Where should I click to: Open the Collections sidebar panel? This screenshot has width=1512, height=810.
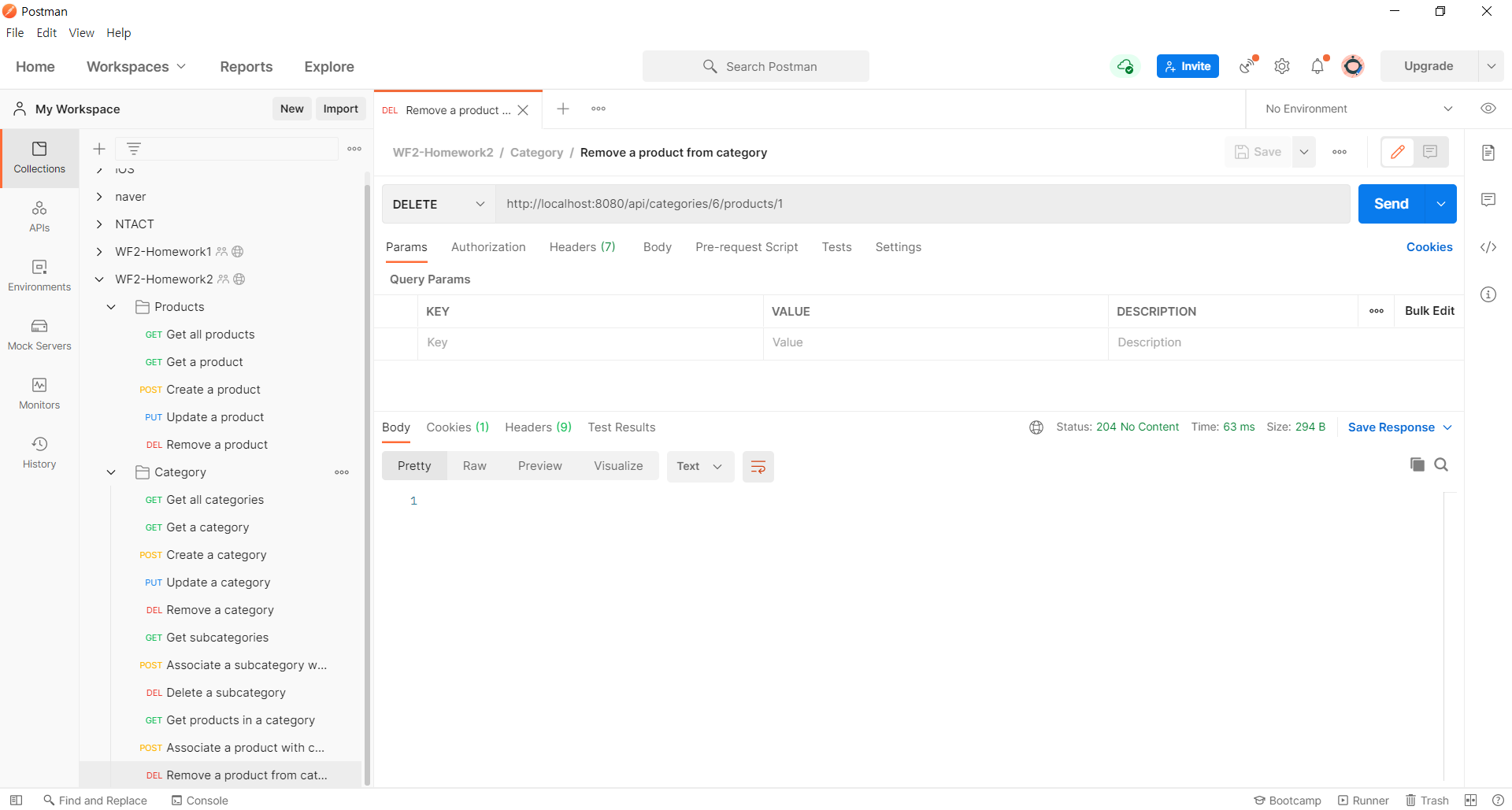[x=39, y=158]
